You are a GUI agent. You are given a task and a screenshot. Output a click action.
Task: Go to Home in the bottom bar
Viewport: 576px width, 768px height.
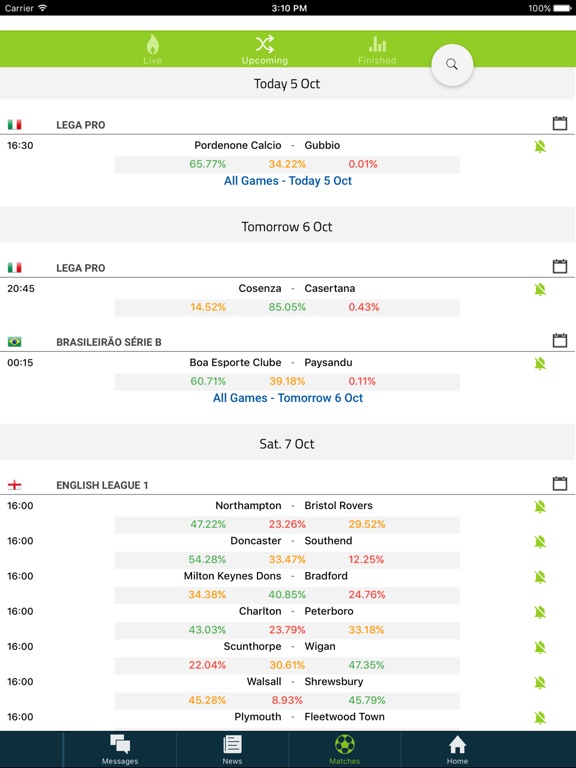click(x=457, y=749)
